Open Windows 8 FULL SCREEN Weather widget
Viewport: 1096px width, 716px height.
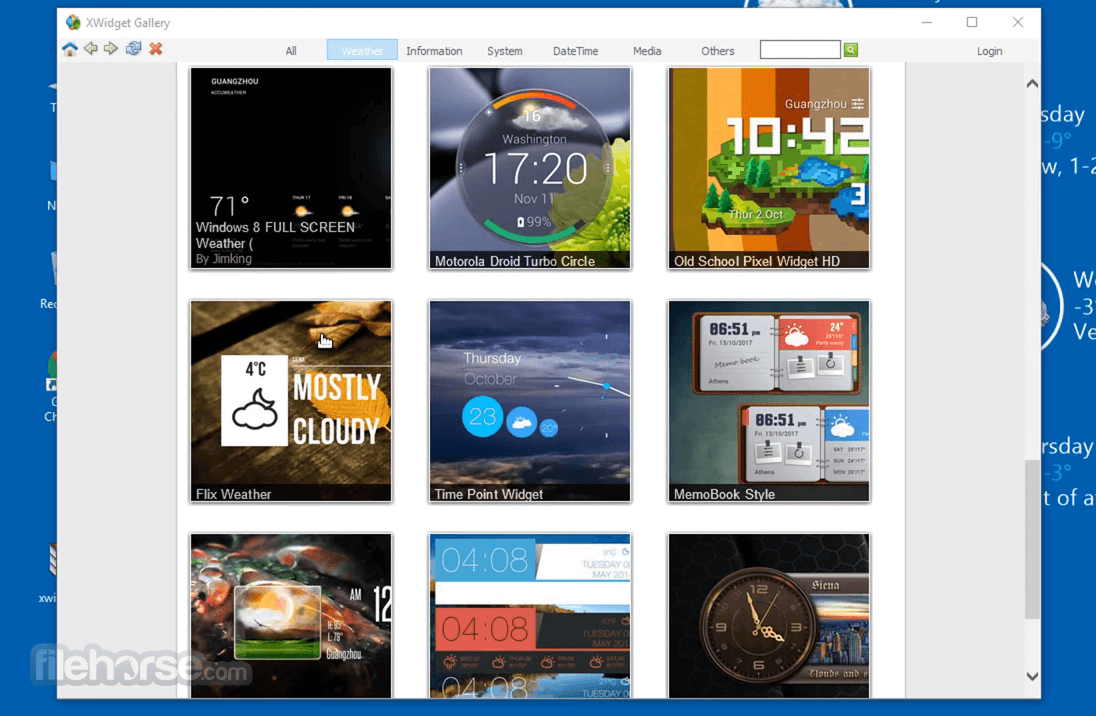(x=291, y=168)
